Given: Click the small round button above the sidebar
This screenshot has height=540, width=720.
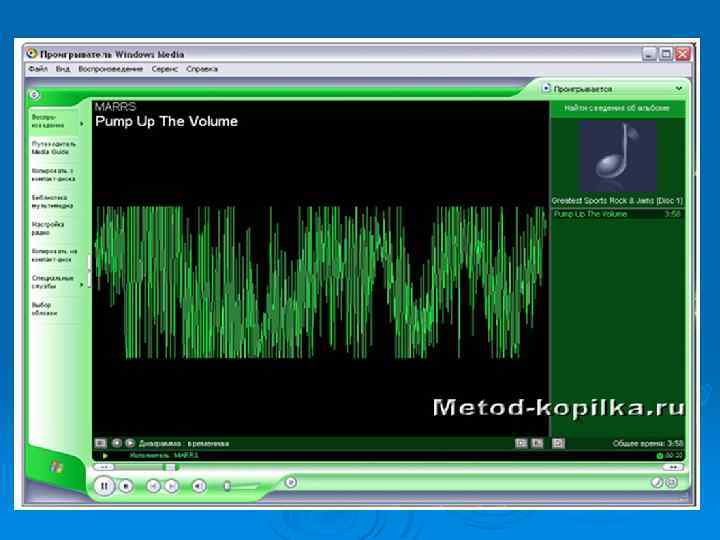Looking at the screenshot, I should coord(34,95).
